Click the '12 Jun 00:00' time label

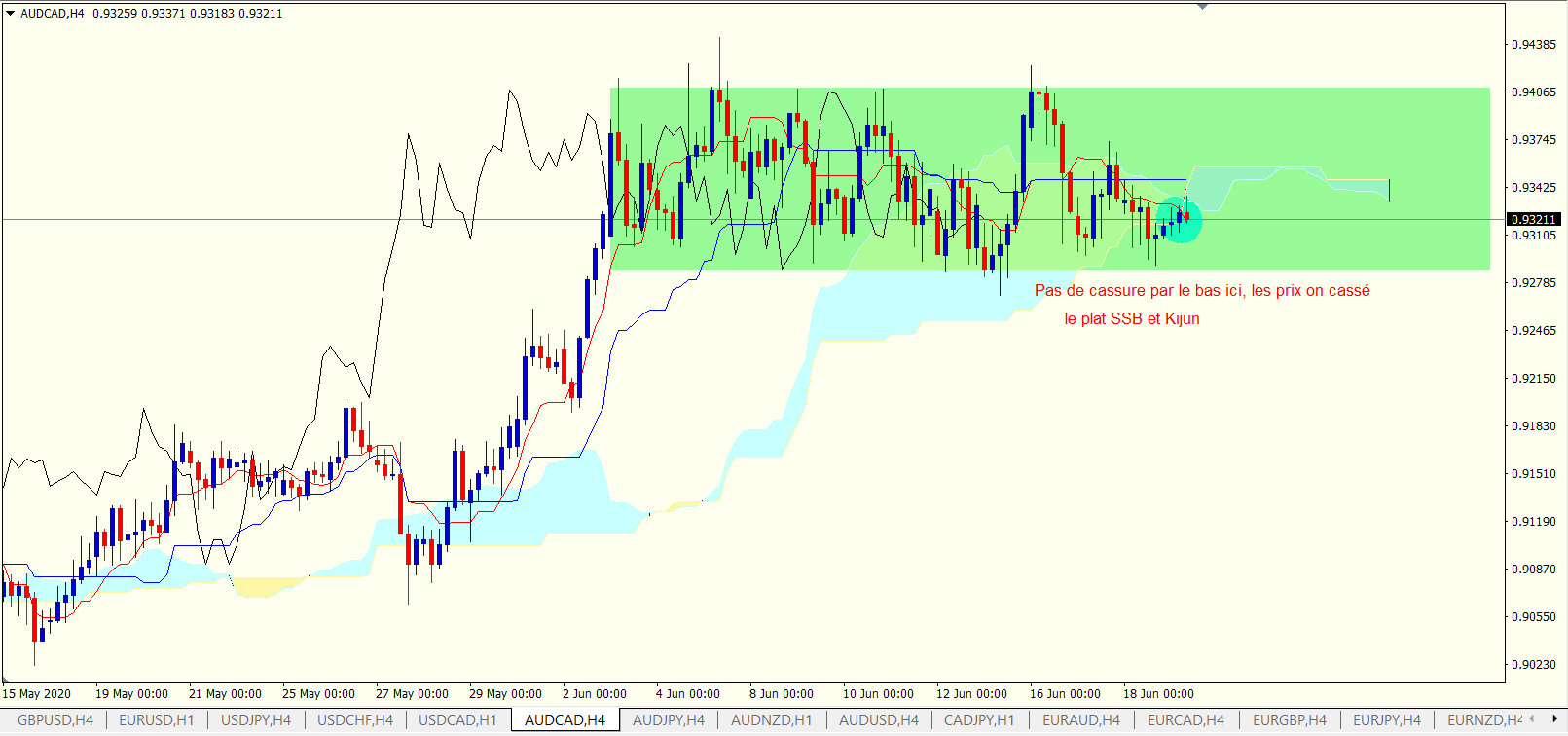(x=971, y=694)
